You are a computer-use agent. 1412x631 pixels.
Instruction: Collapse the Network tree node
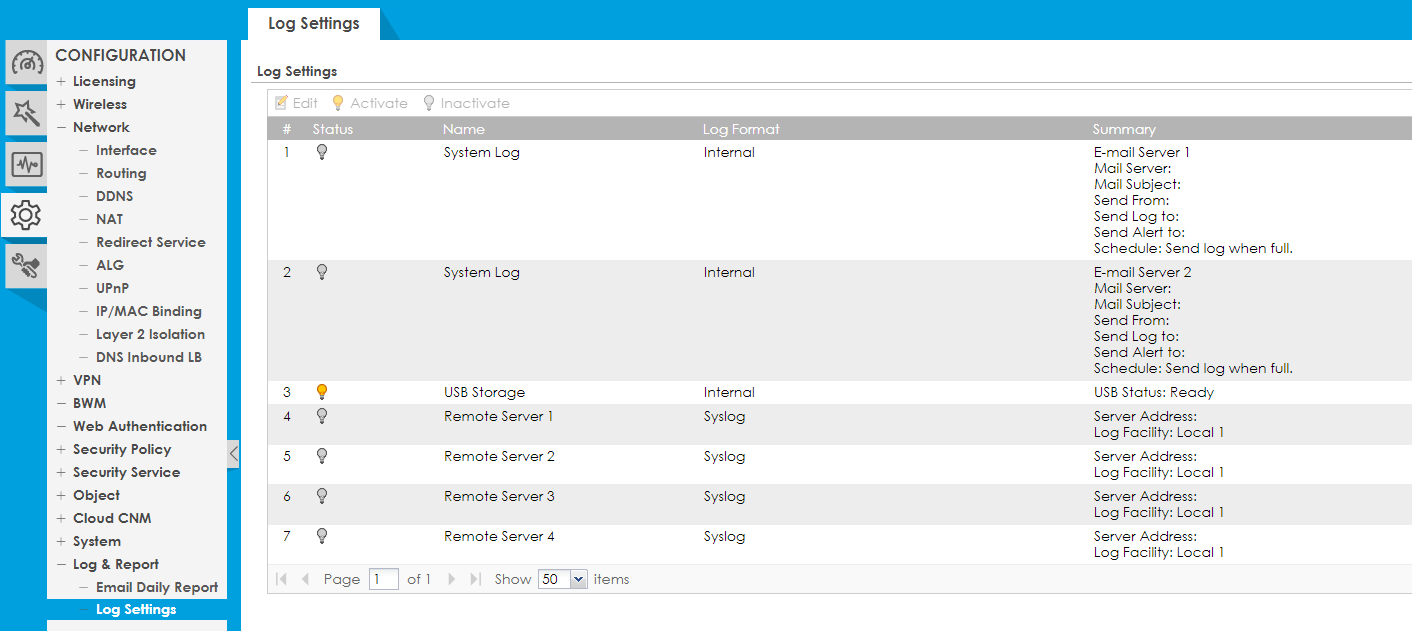pos(62,127)
